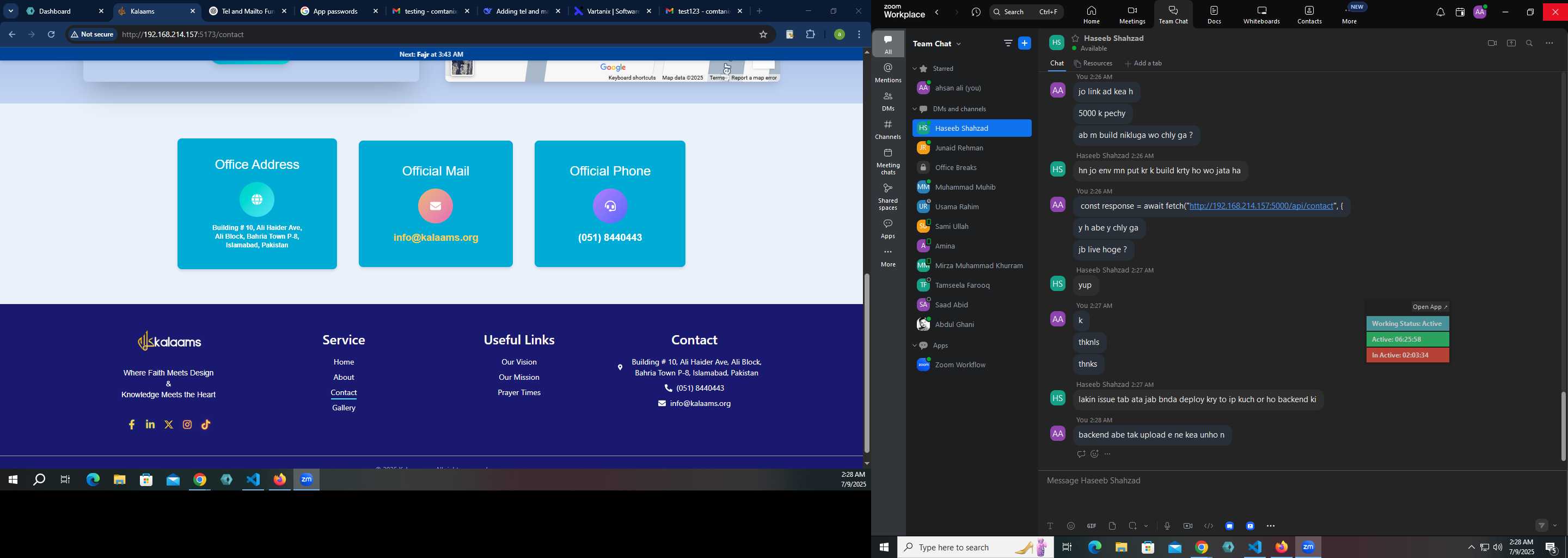Switch to the Home tab in Zoom

[x=1092, y=15]
